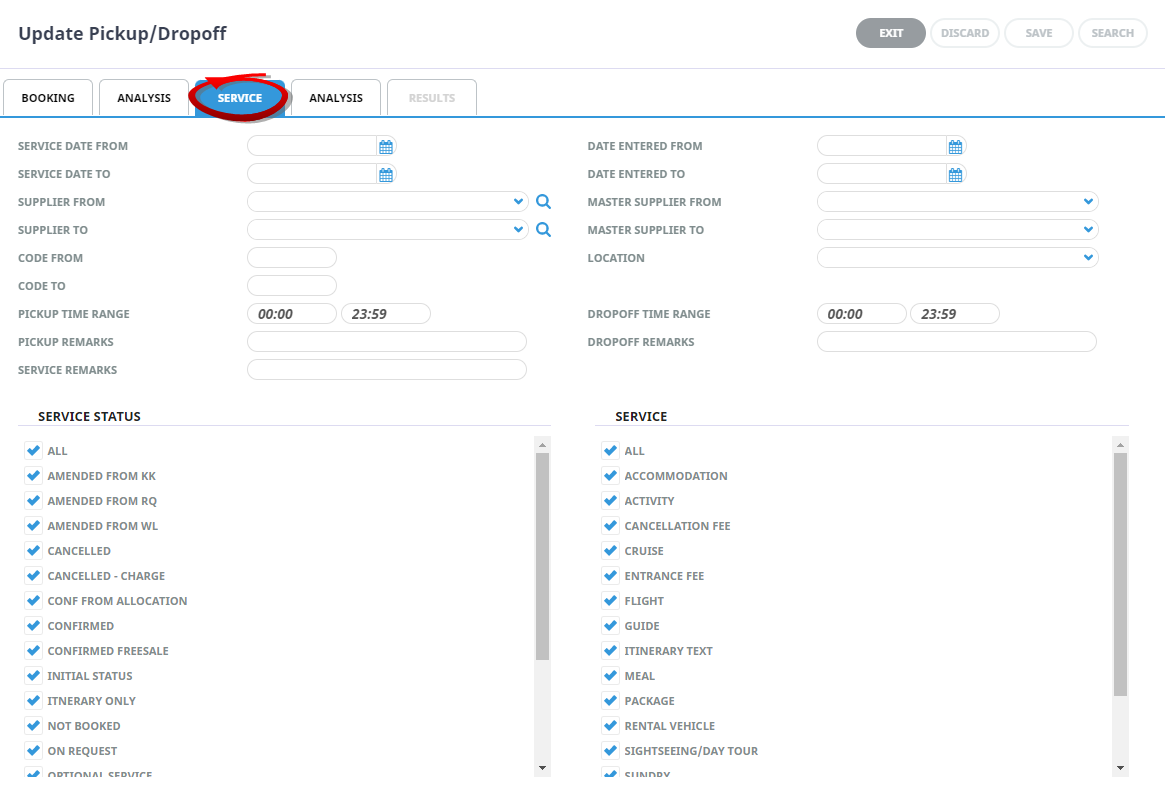Click the Search button
1165x805 pixels.
[x=1112, y=33]
